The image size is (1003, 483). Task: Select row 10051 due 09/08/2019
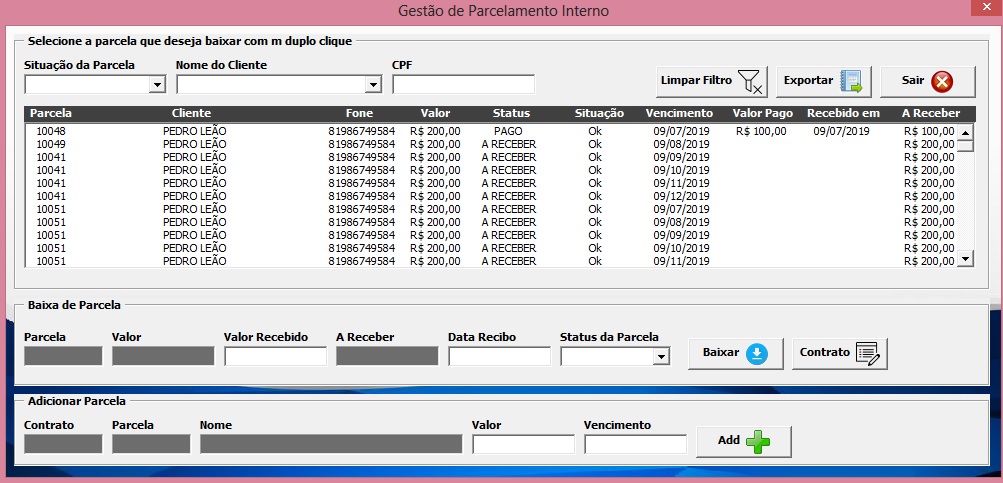491,222
